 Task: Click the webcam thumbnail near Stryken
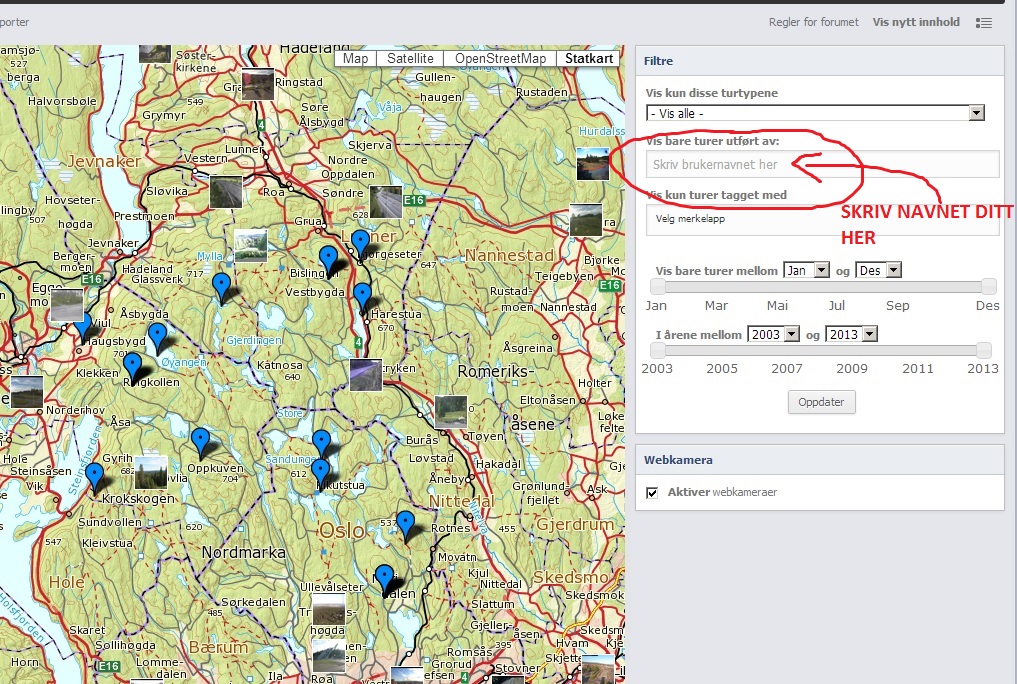click(366, 375)
